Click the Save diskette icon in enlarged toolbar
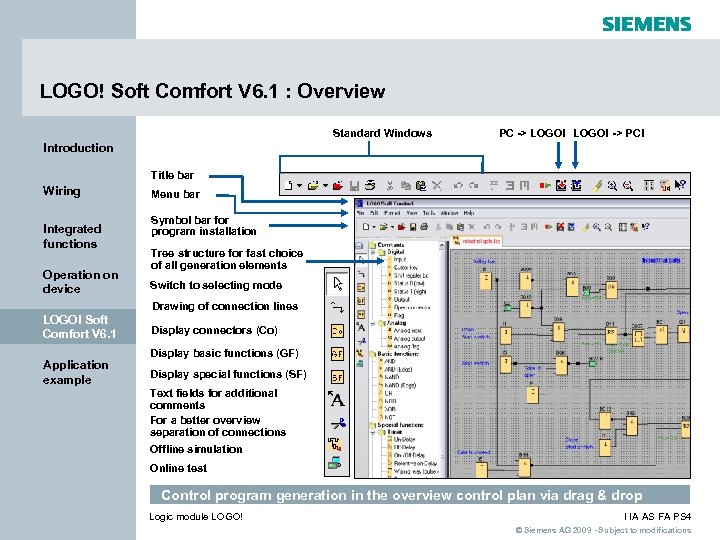The width and height of the screenshot is (720, 540). click(354, 186)
